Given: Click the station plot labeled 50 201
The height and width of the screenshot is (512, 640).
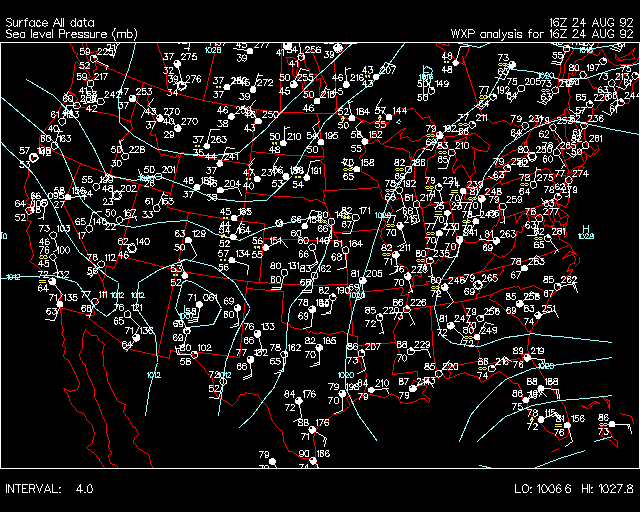Looking at the screenshot, I should coord(160,175).
